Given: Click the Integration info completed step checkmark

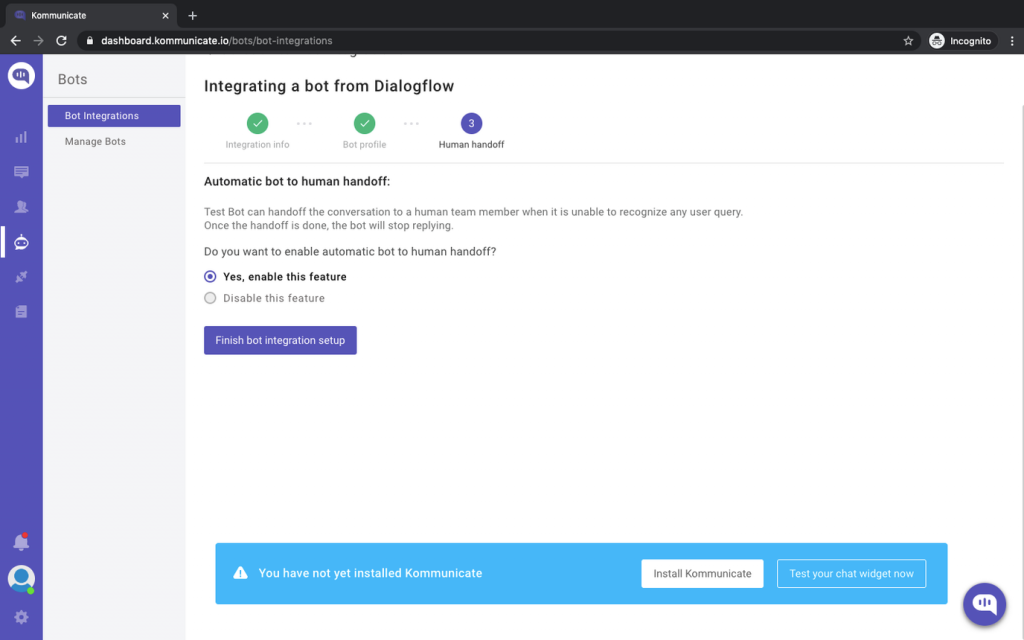Looking at the screenshot, I should pyautogui.click(x=257, y=123).
